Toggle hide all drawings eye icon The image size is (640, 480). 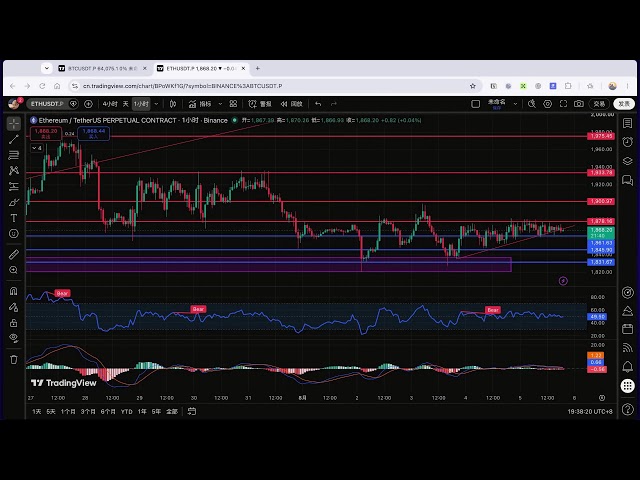(x=14, y=338)
